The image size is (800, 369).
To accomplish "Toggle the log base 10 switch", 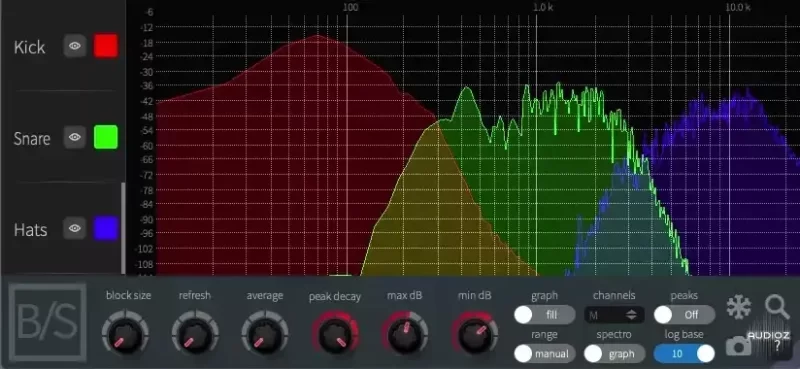I will point(684,353).
